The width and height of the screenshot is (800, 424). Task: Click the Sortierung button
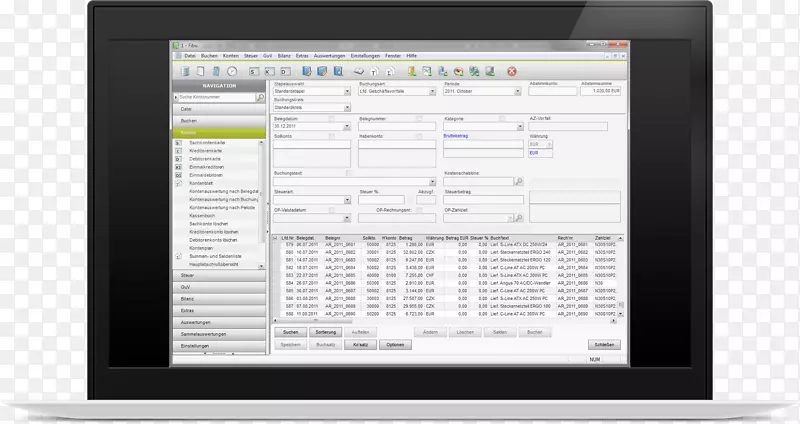pyautogui.click(x=325, y=330)
